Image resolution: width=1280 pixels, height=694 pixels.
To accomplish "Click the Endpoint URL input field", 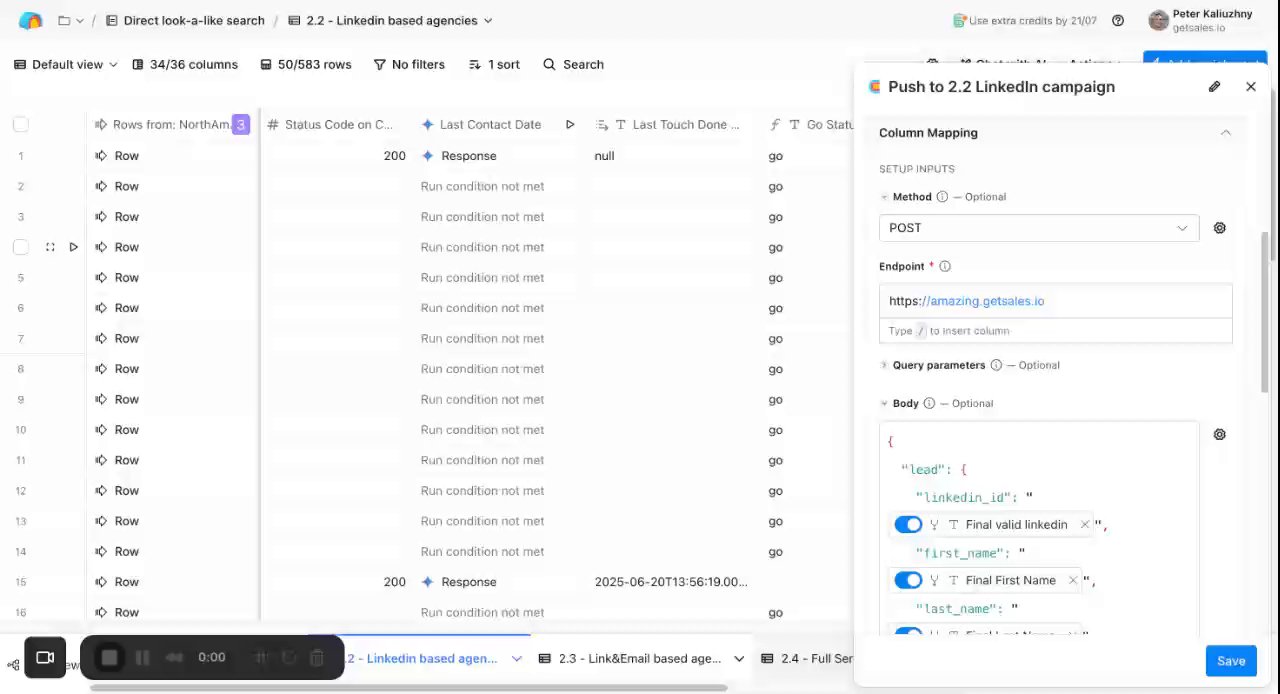I will pyautogui.click(x=1055, y=301).
